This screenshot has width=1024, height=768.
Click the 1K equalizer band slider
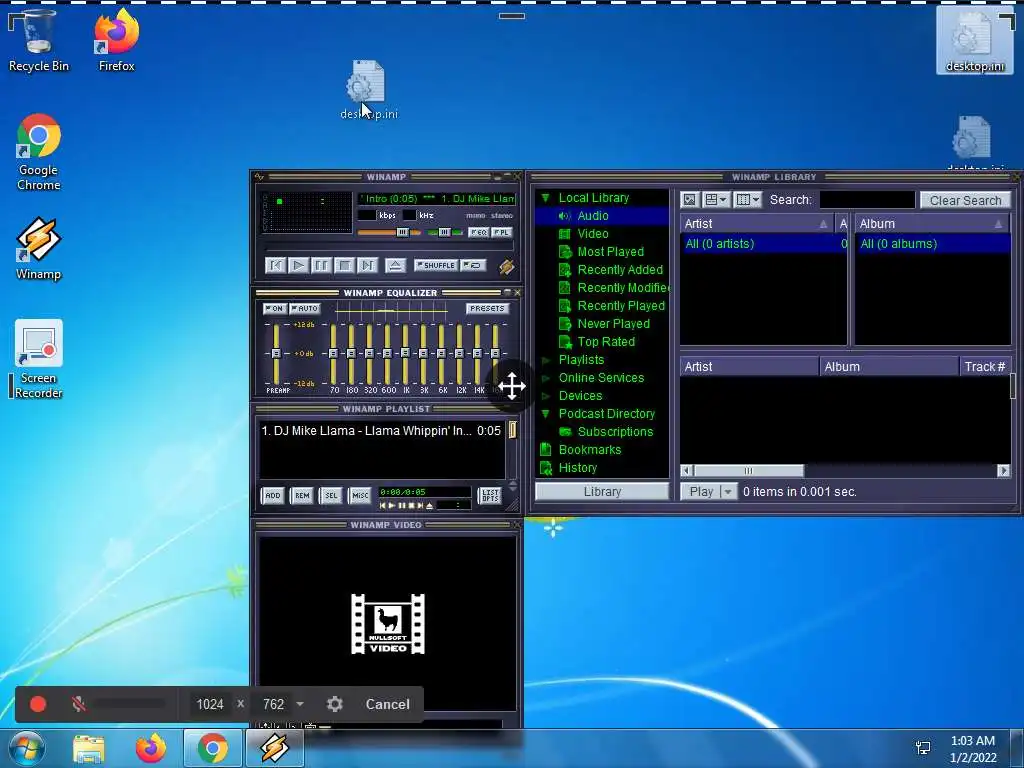[406, 353]
